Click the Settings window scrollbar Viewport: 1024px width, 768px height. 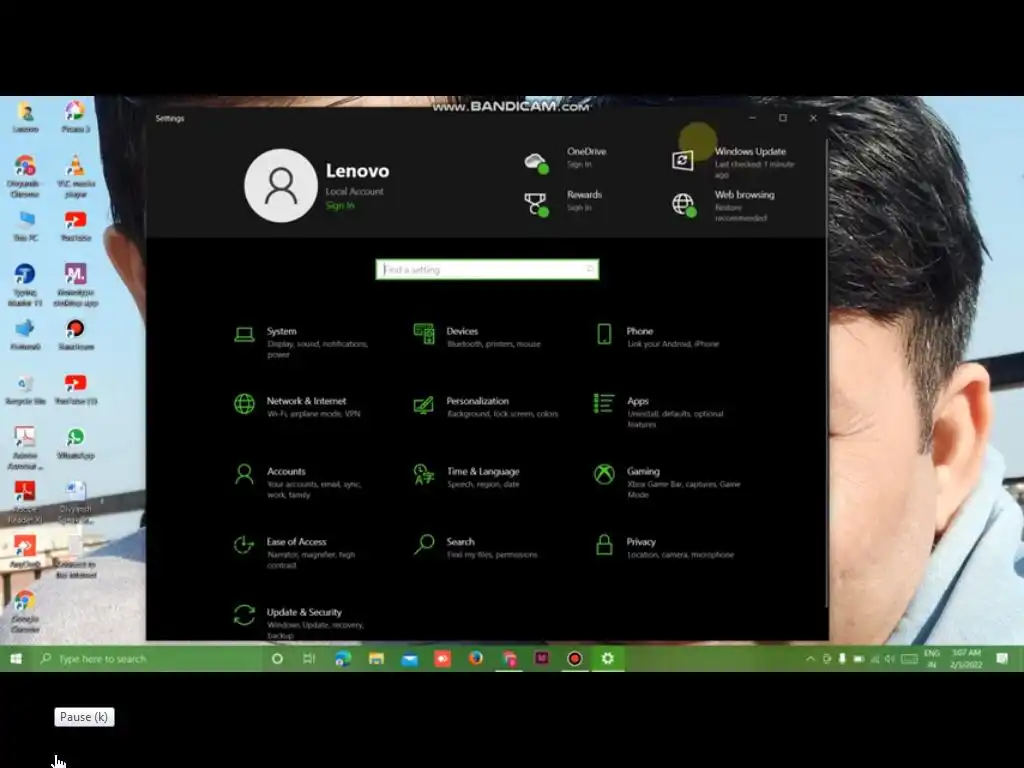(x=827, y=372)
